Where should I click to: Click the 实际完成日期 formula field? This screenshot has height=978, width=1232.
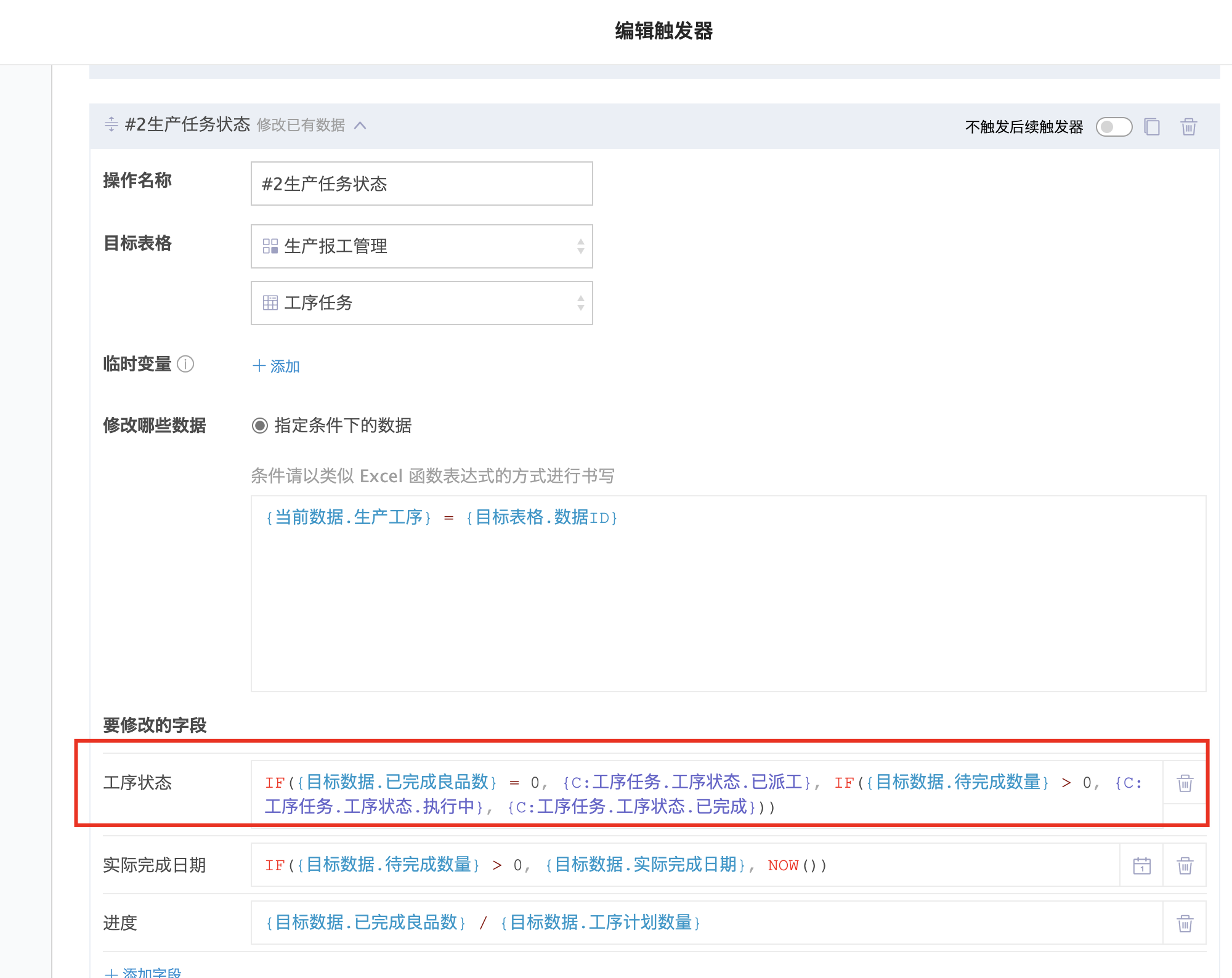tap(685, 865)
